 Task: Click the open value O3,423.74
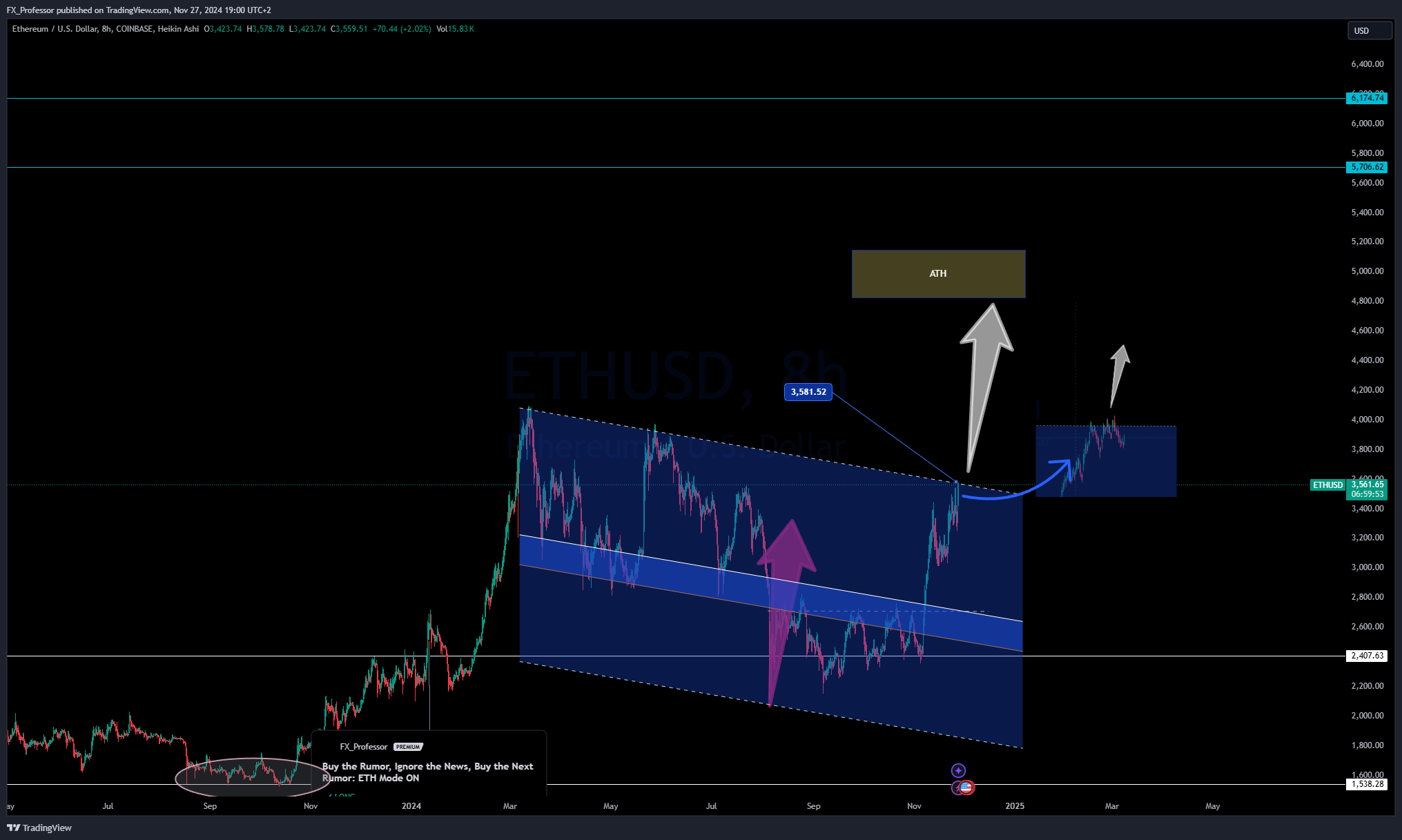click(223, 29)
